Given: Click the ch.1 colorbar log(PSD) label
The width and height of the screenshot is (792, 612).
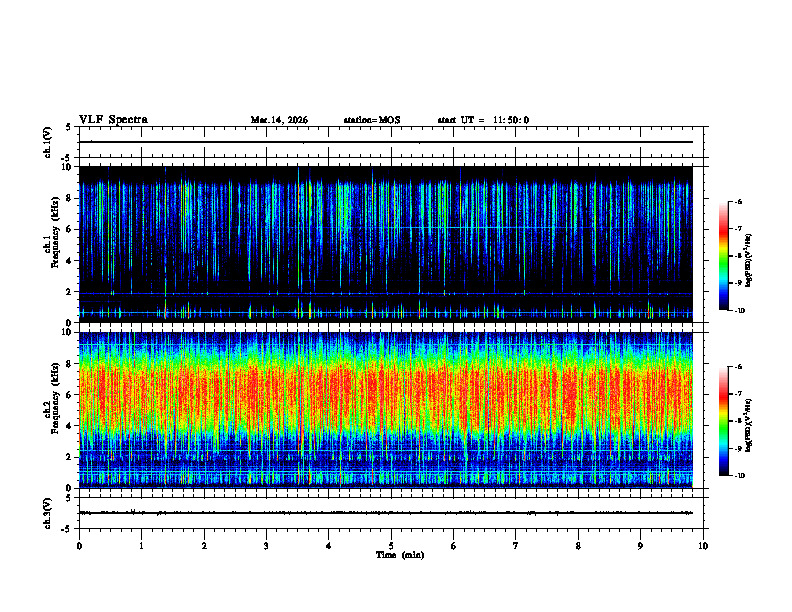Looking at the screenshot, I should pyautogui.click(x=749, y=260).
